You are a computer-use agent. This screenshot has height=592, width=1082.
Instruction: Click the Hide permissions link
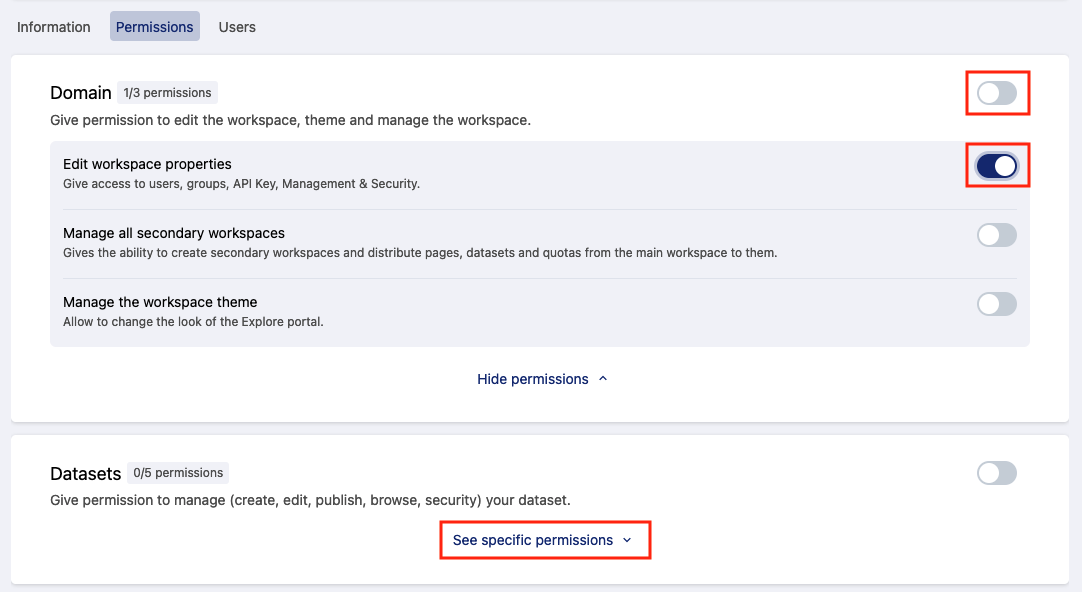click(532, 379)
